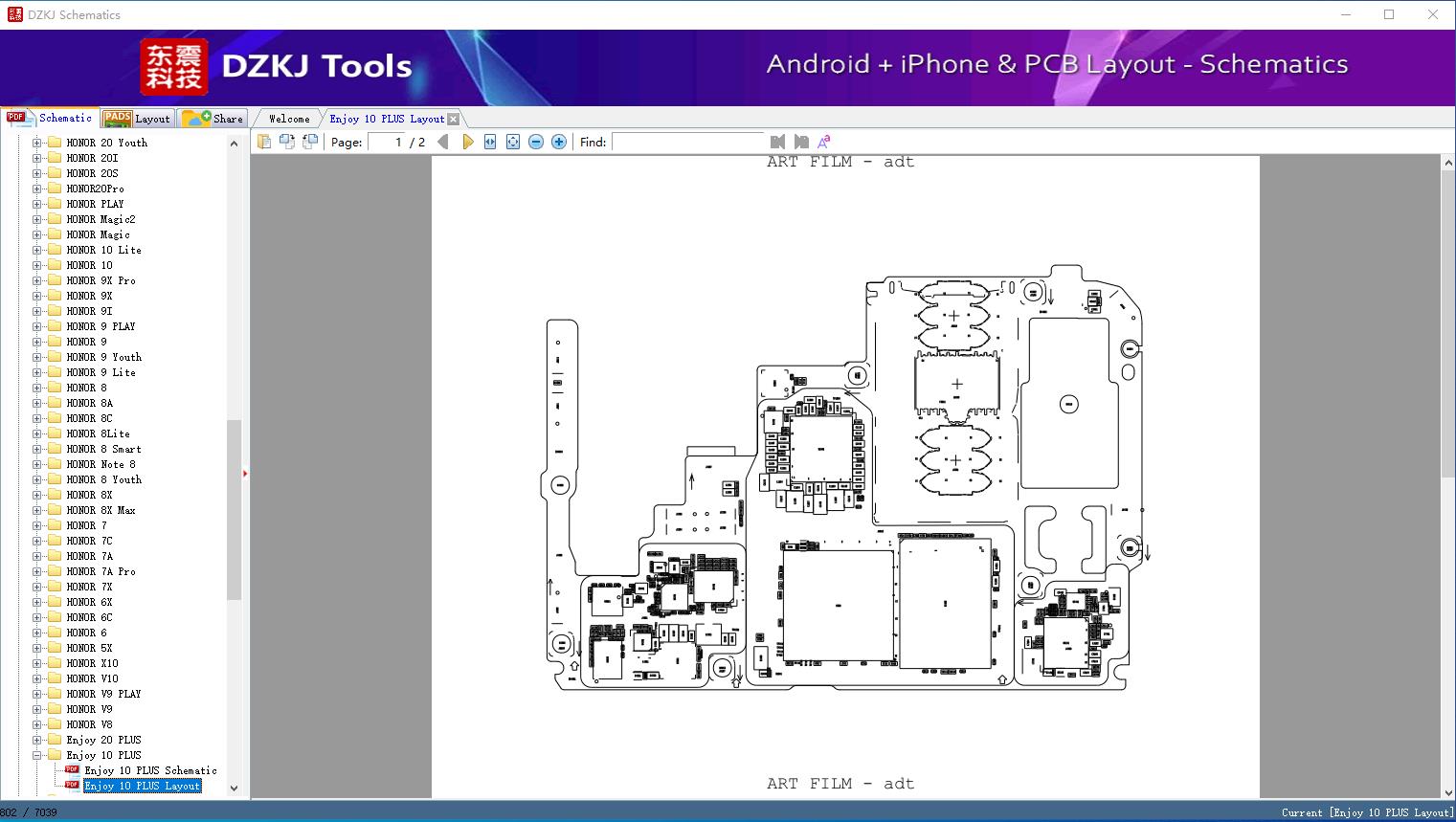This screenshot has width=1456, height=822.
Task: Click the sidebar scroll down arrow
Action: [234, 789]
